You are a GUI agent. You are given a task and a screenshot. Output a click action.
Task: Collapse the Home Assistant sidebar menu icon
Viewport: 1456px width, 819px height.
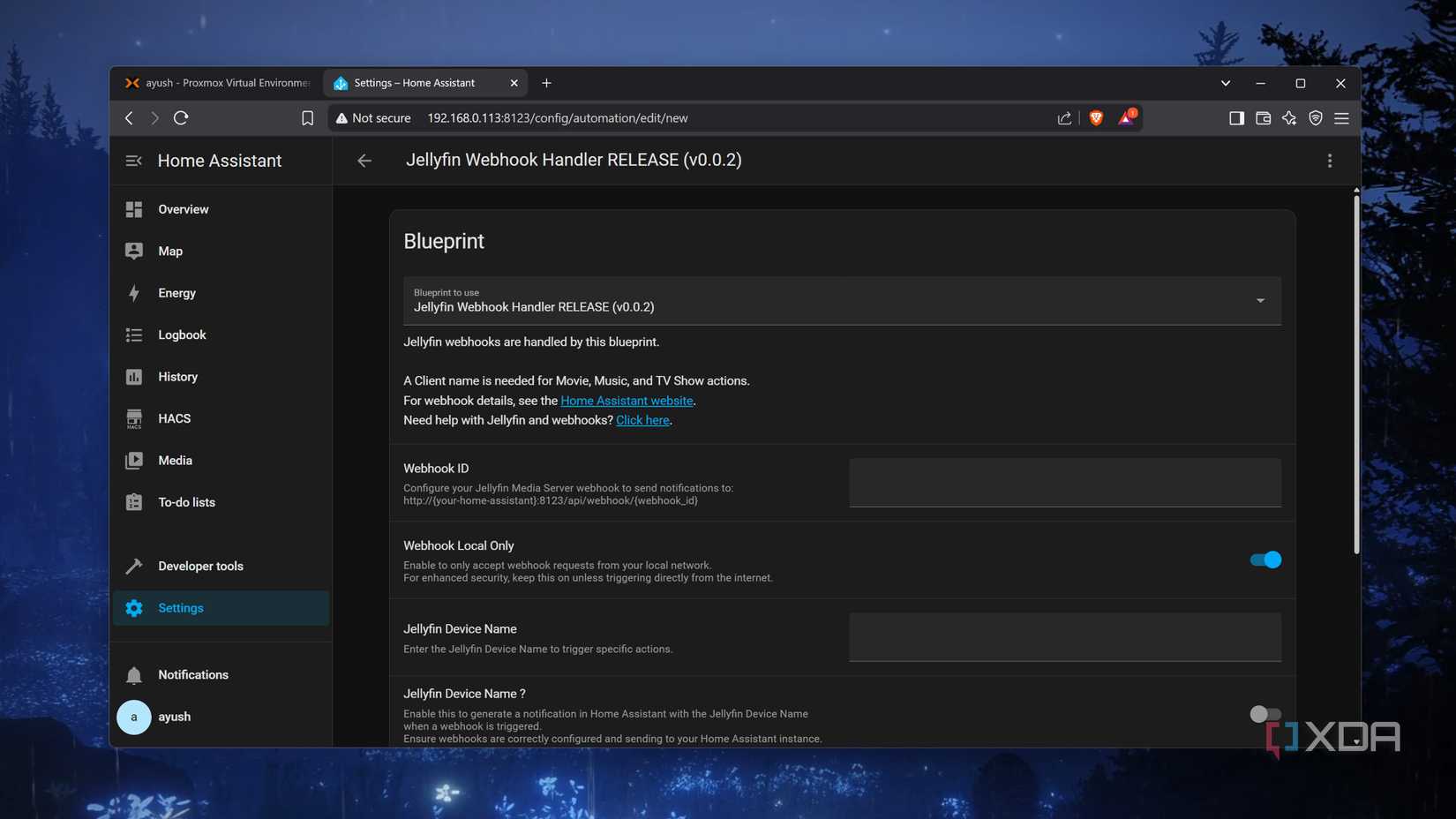(133, 161)
